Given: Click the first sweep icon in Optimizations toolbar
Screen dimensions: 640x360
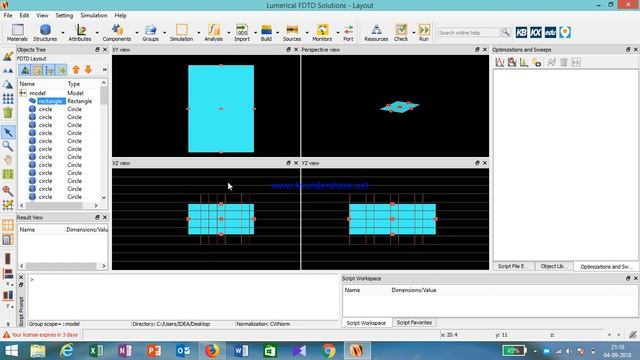Looking at the screenshot, I should tap(500, 62).
